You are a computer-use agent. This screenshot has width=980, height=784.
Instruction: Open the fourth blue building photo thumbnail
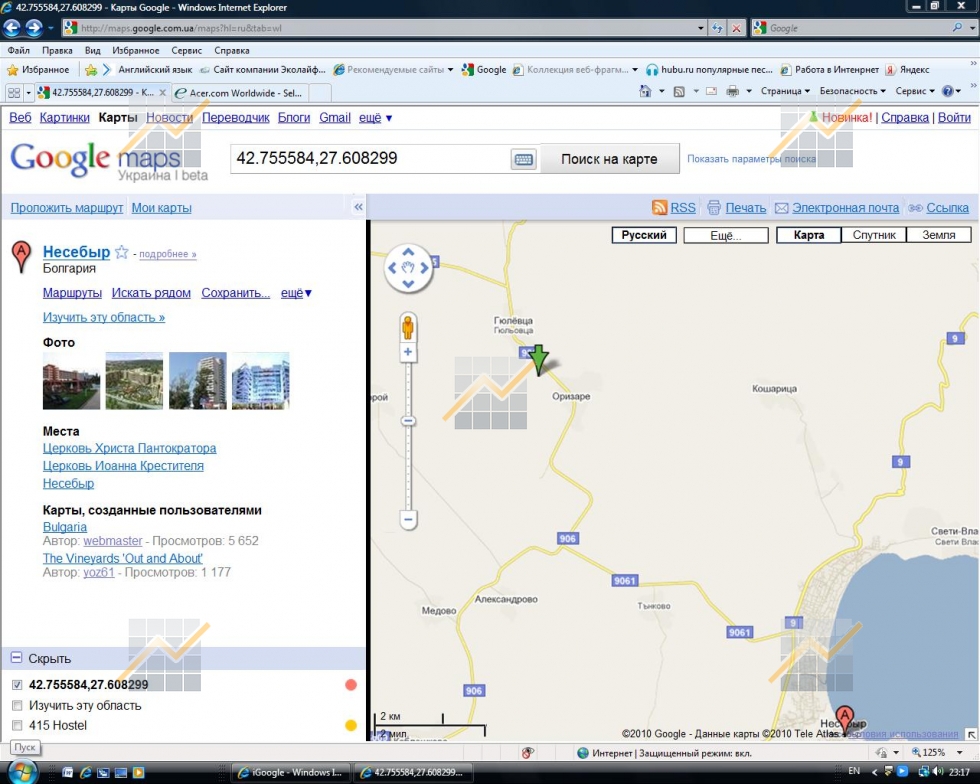coord(261,381)
